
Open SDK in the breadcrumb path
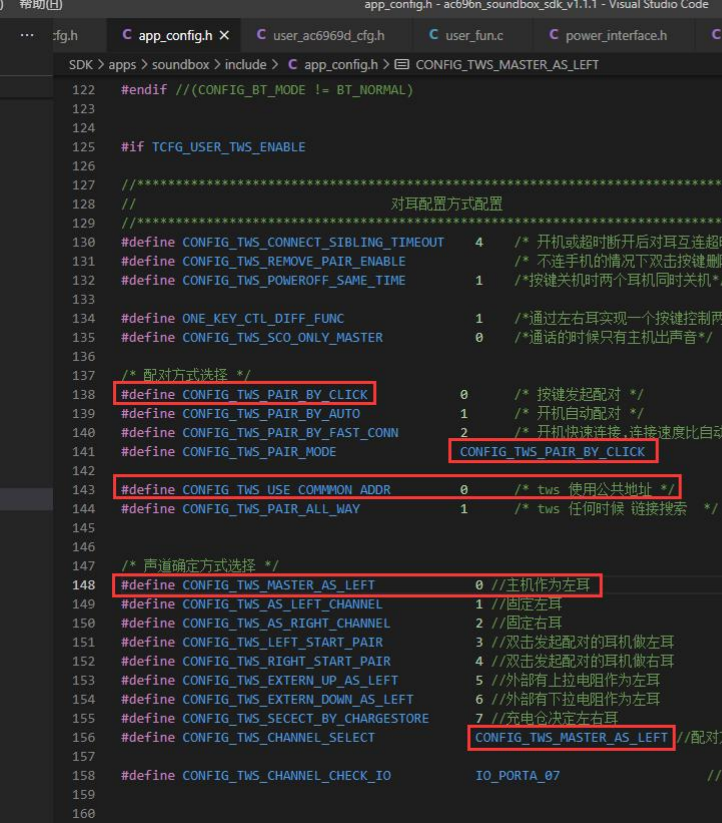[x=81, y=65]
